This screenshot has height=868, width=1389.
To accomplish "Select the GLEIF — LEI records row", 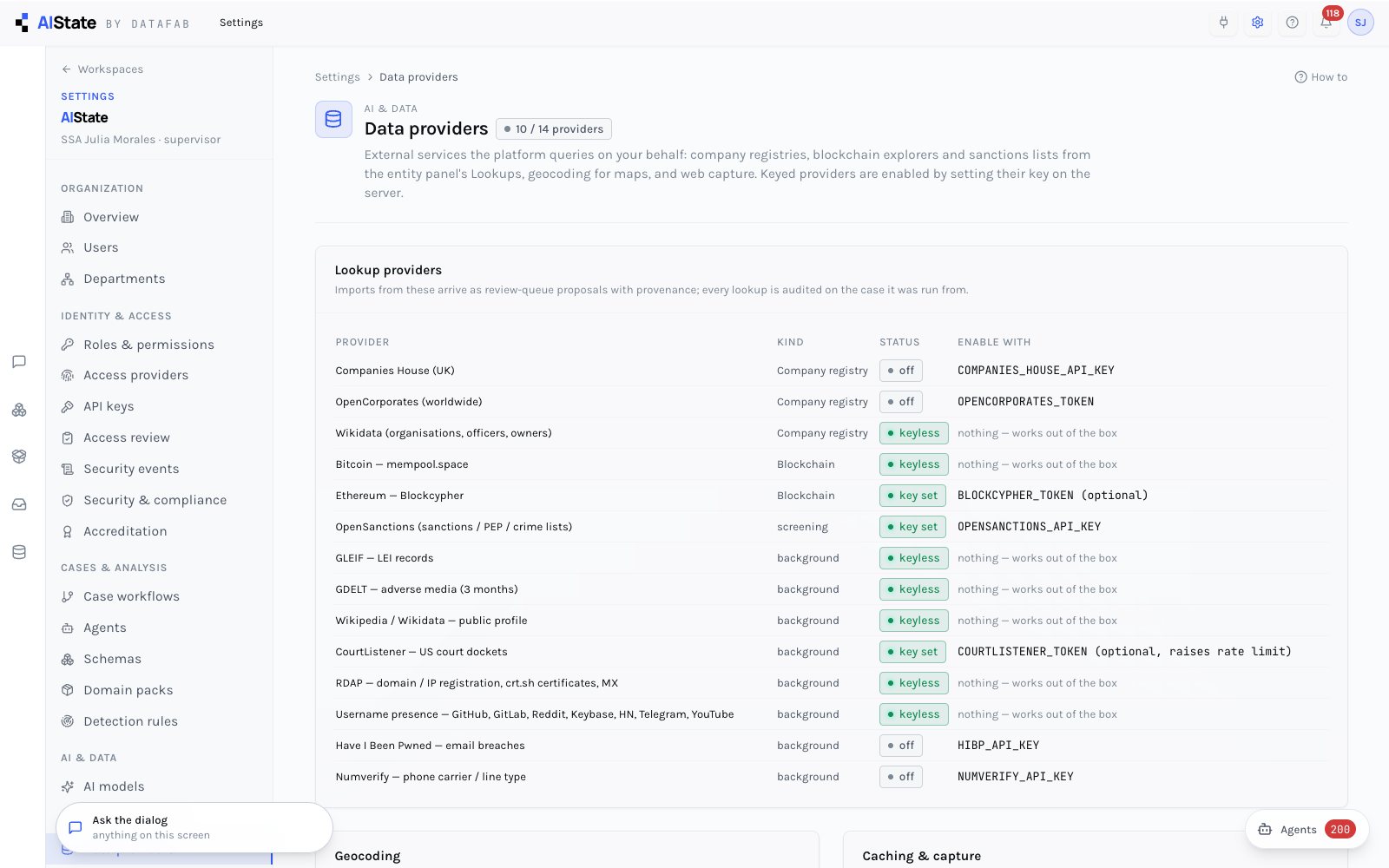I will [832, 558].
